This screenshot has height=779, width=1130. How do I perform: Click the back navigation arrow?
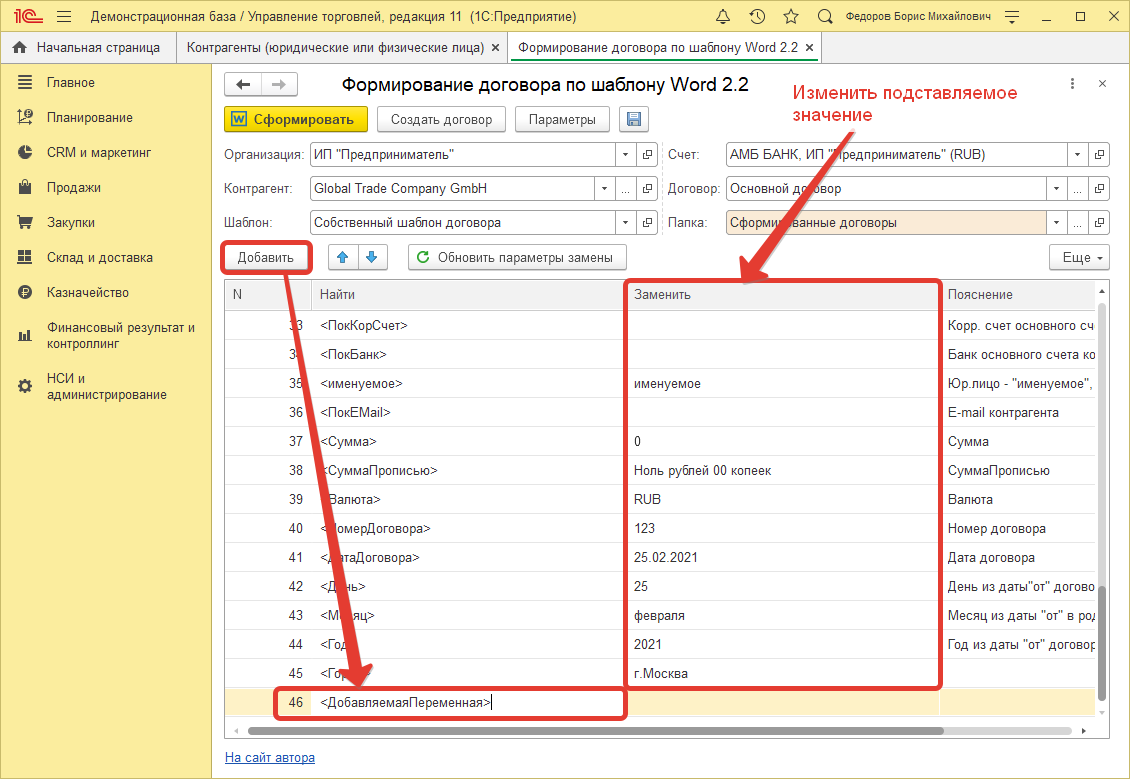[x=243, y=85]
